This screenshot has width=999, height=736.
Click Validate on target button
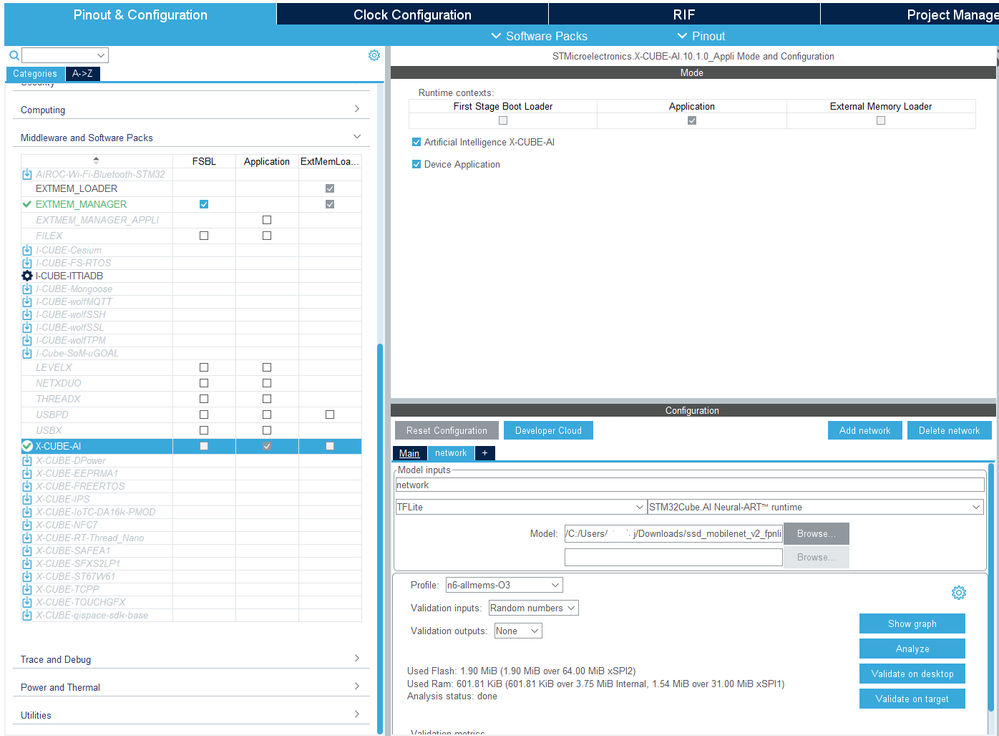[x=912, y=699]
